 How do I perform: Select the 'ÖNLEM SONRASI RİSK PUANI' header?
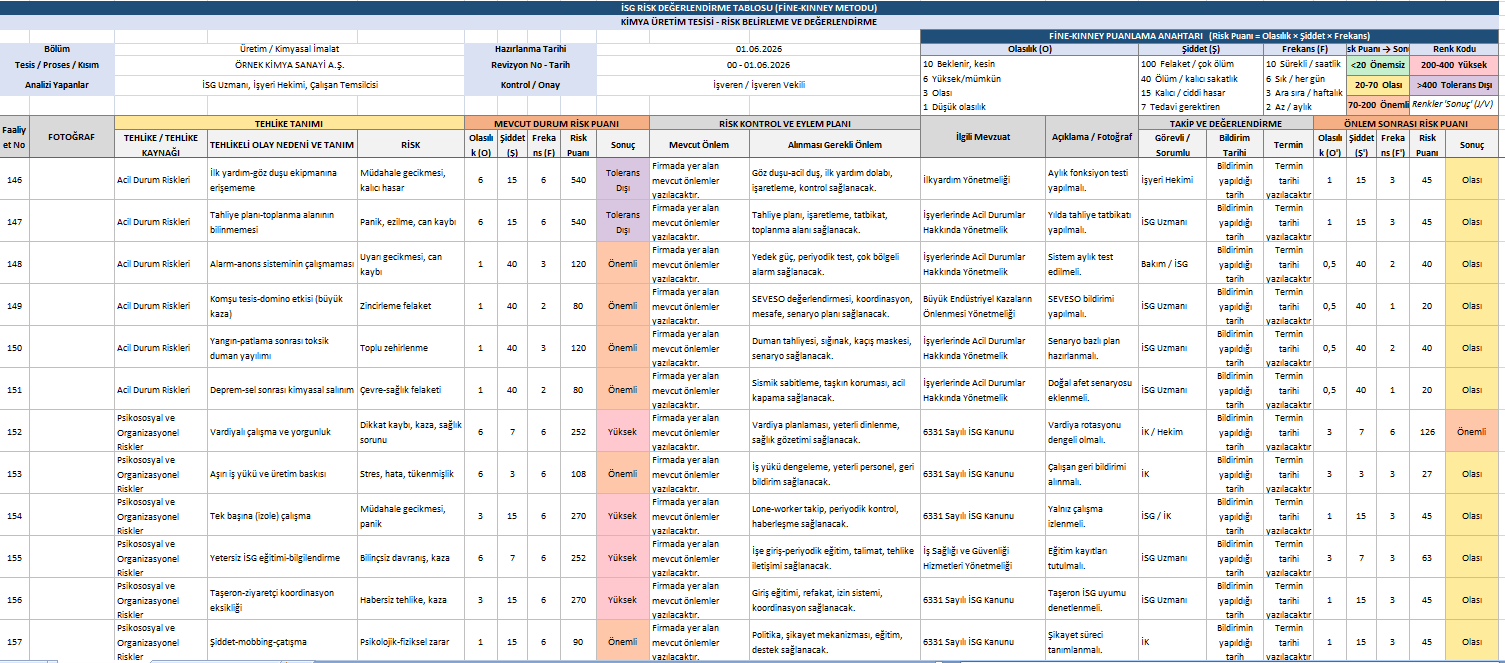tap(1406, 123)
